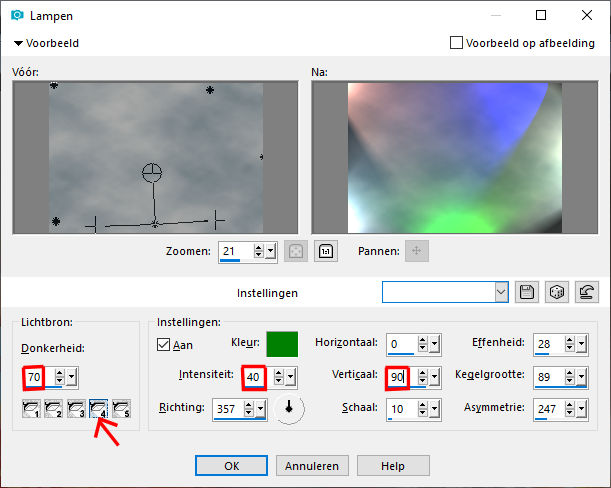Maximize the Lampen dialog window
This screenshot has width=611, height=488.
click(x=541, y=15)
